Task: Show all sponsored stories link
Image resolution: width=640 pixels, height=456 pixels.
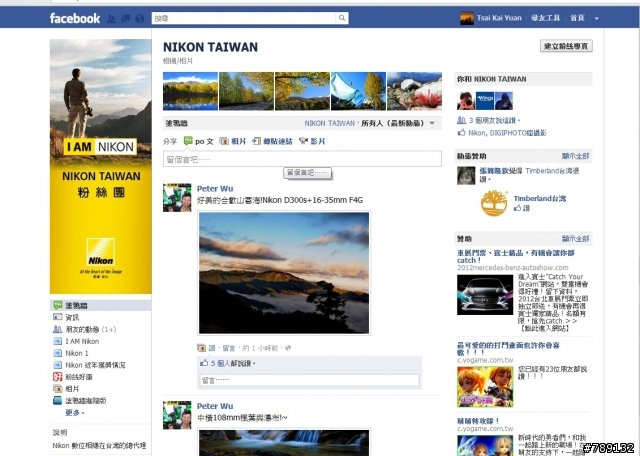Action: point(575,156)
